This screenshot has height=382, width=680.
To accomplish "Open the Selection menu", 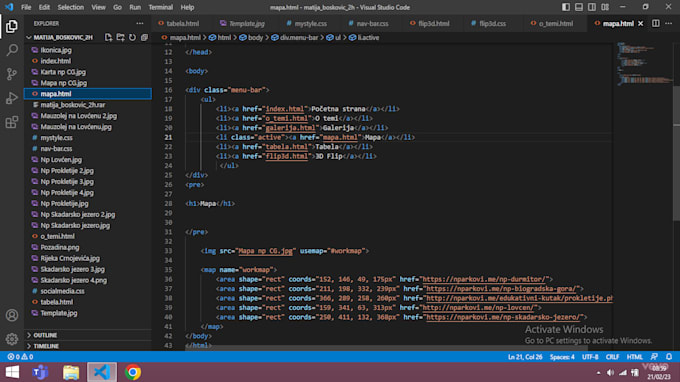I will 71,7.
